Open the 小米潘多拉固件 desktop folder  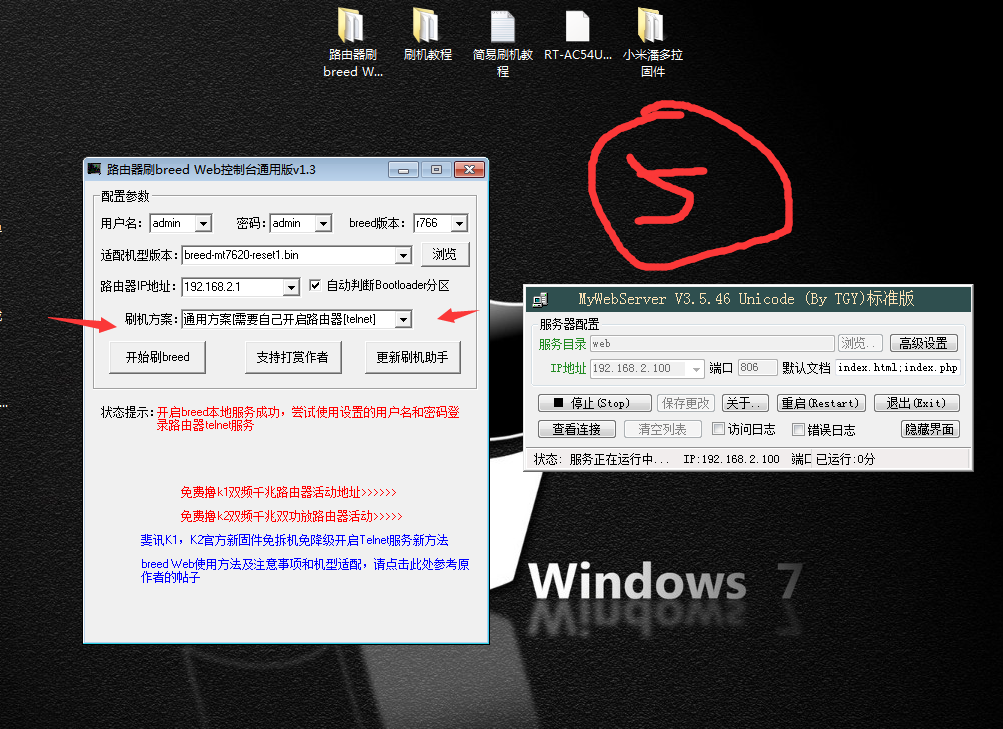pyautogui.click(x=652, y=43)
